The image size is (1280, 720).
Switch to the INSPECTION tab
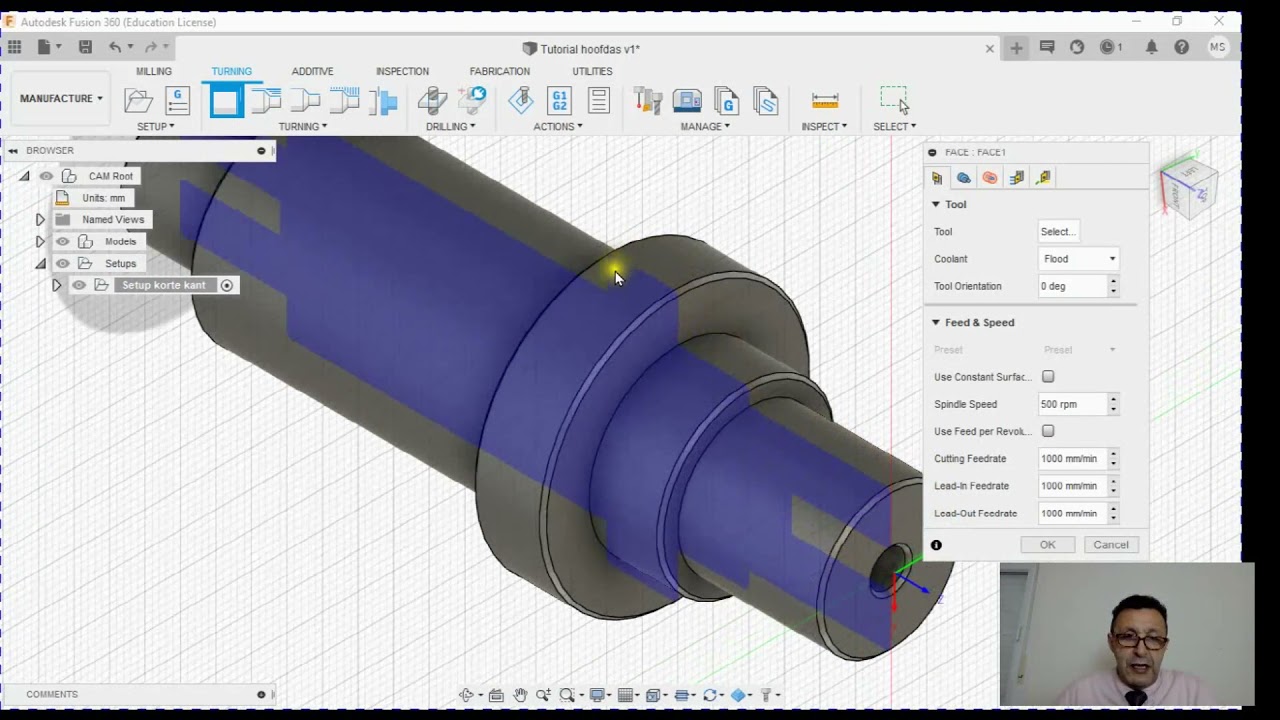[x=402, y=72]
